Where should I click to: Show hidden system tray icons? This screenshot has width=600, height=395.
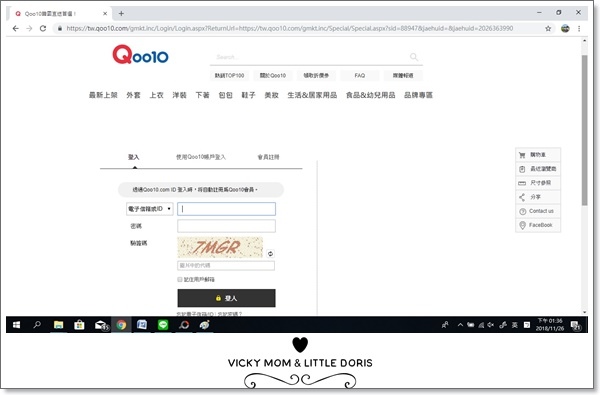[460, 325]
